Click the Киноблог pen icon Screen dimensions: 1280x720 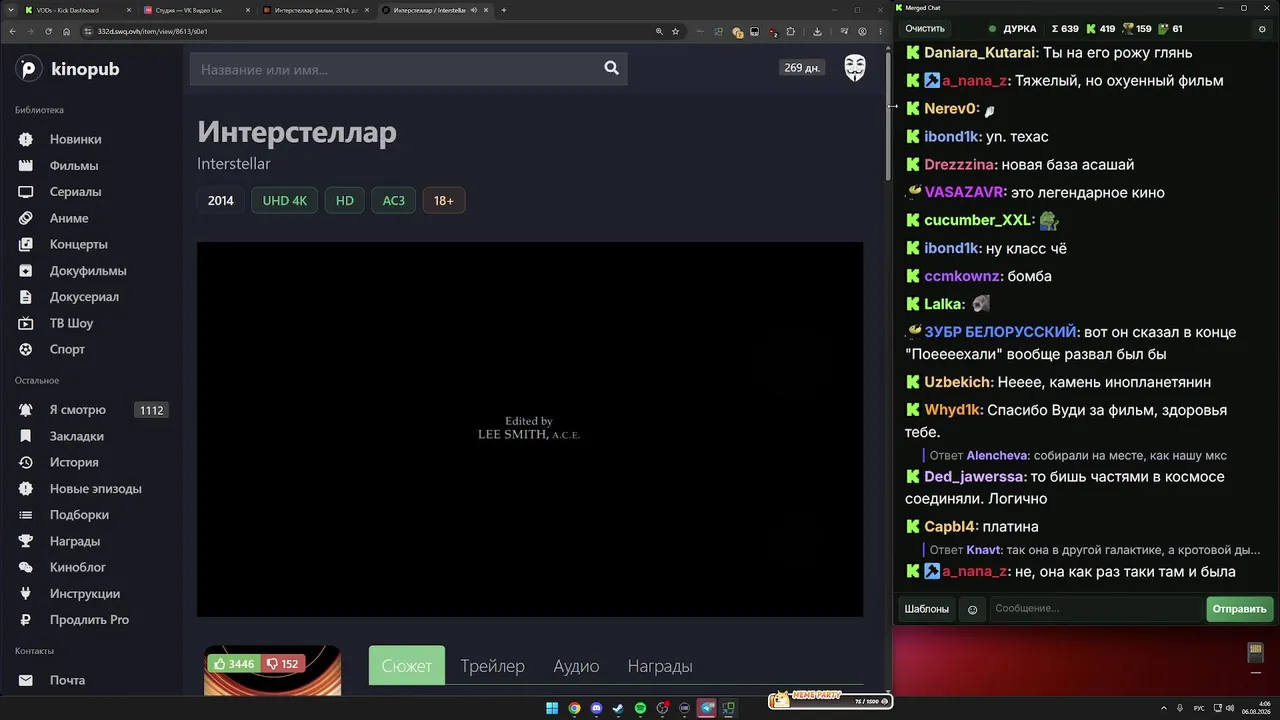(26, 567)
